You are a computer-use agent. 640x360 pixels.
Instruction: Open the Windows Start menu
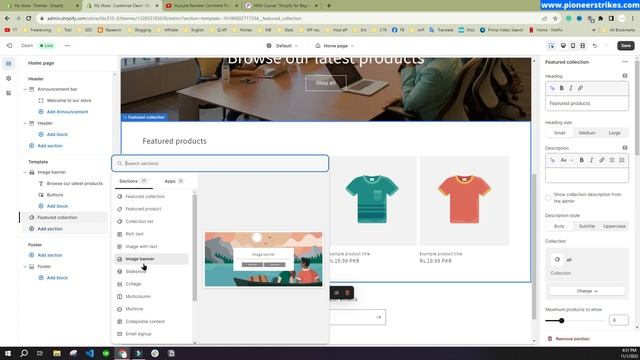coord(8,353)
